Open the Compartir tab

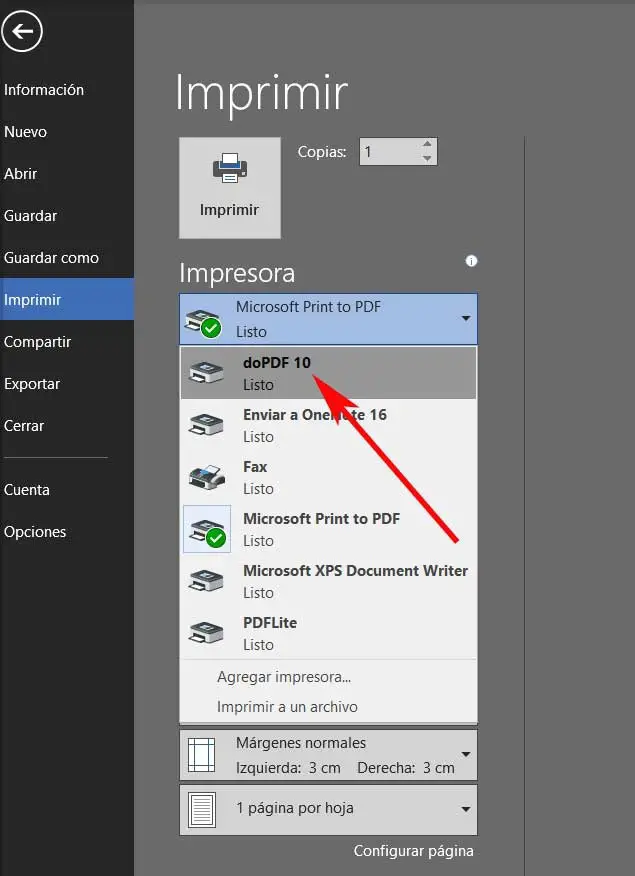click(x=67, y=341)
